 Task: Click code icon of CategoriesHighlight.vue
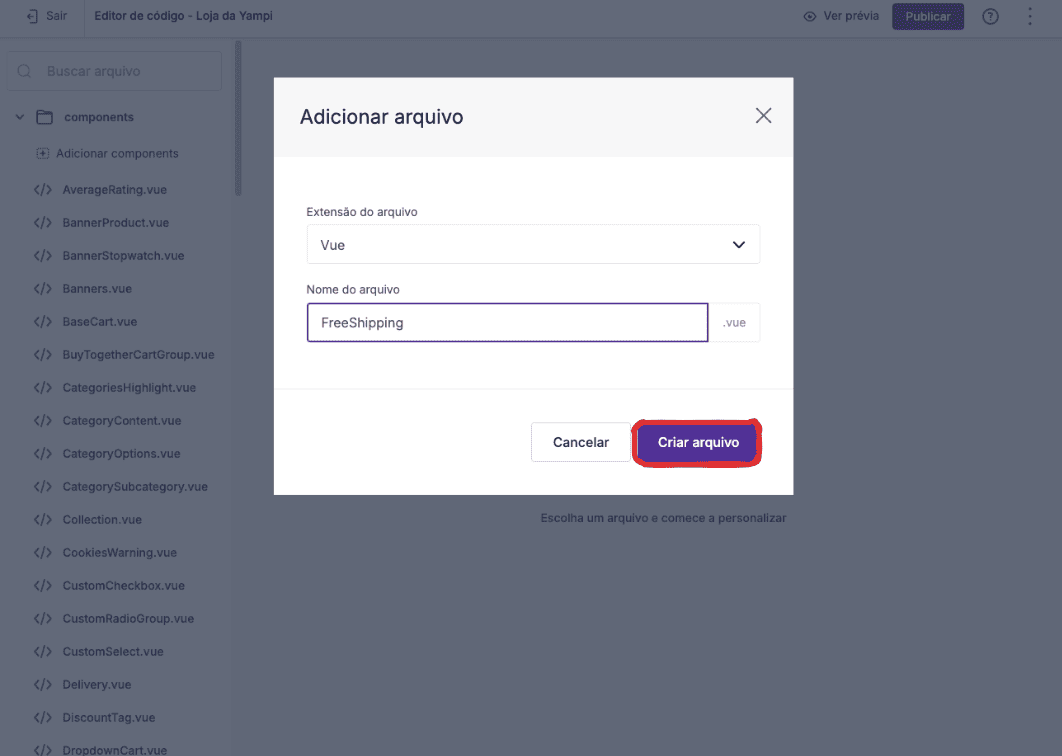coord(43,387)
